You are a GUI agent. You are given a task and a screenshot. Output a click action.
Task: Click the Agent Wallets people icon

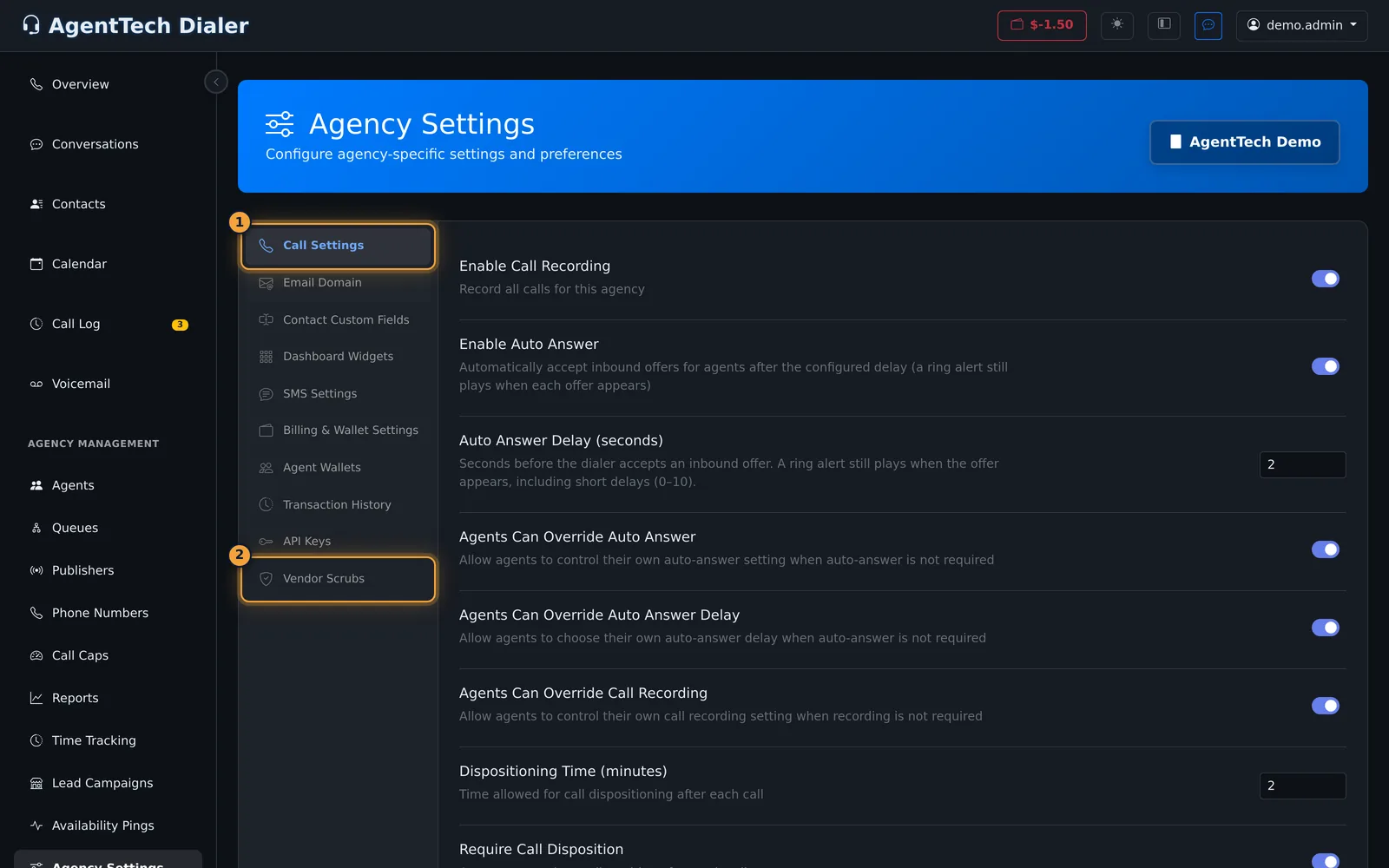click(266, 468)
